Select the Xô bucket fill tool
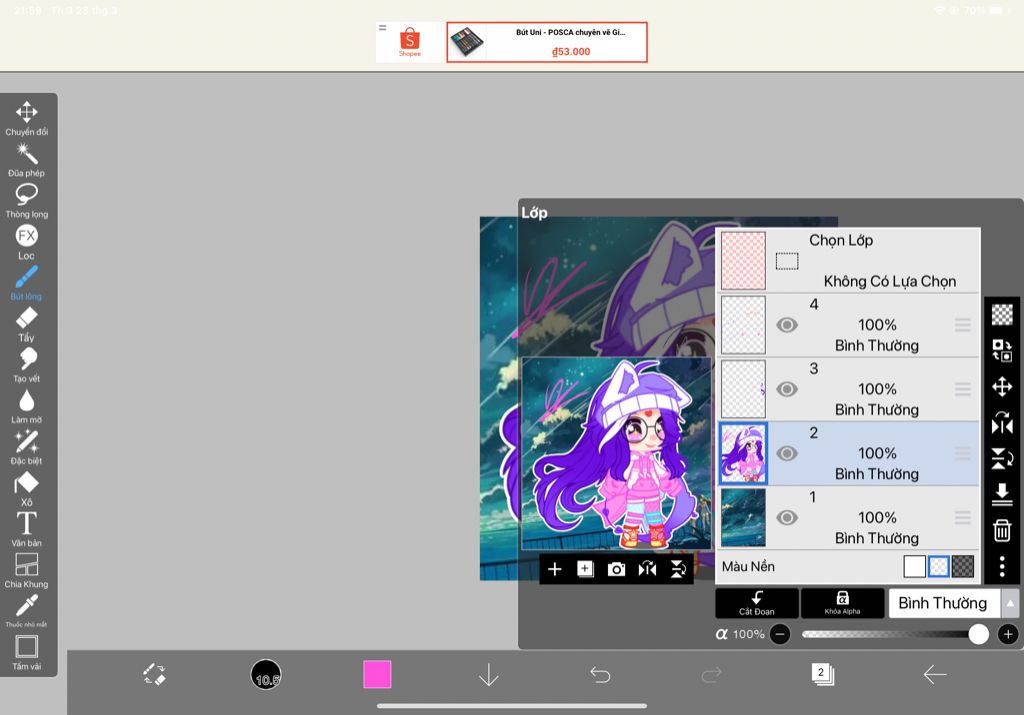This screenshot has height=715, width=1024. (26, 490)
